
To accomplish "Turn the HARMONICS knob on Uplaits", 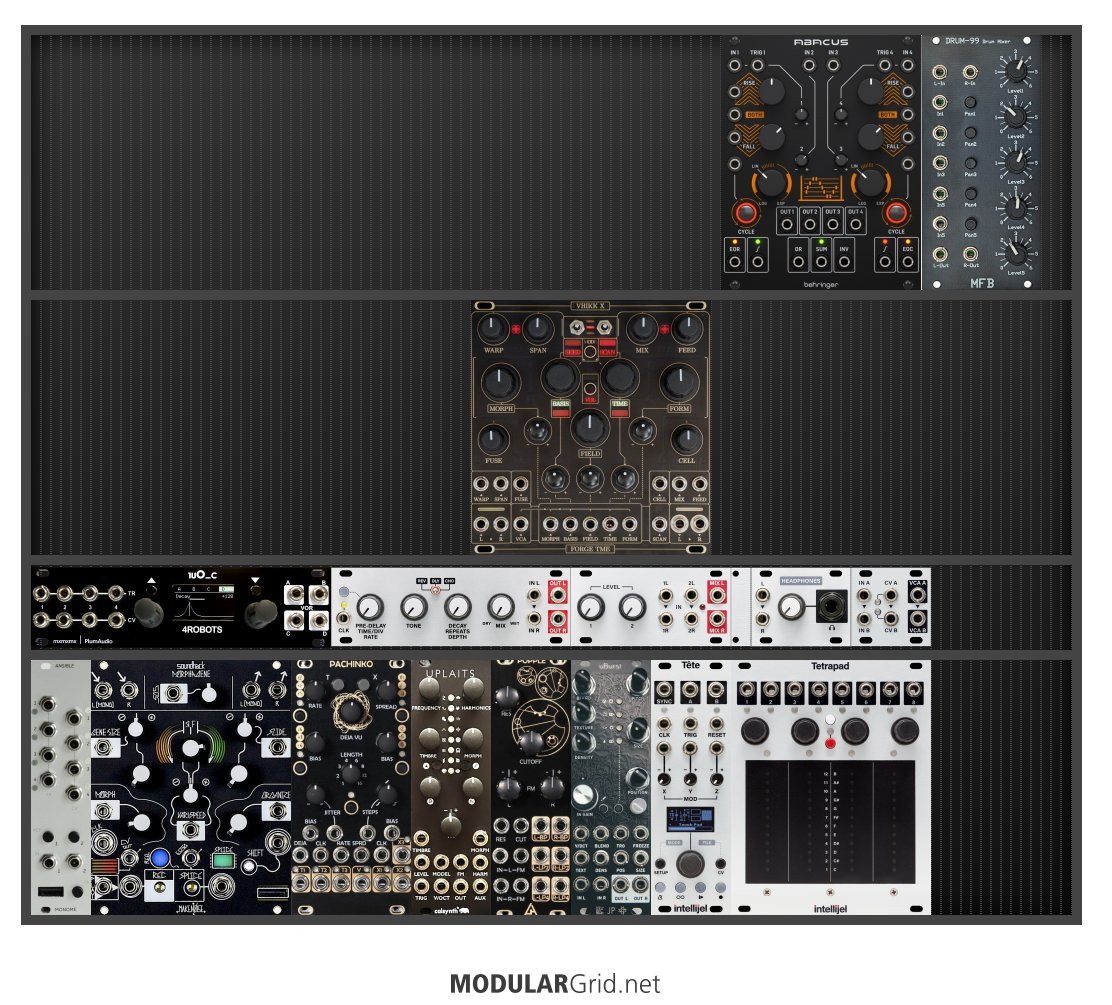I will [x=473, y=687].
